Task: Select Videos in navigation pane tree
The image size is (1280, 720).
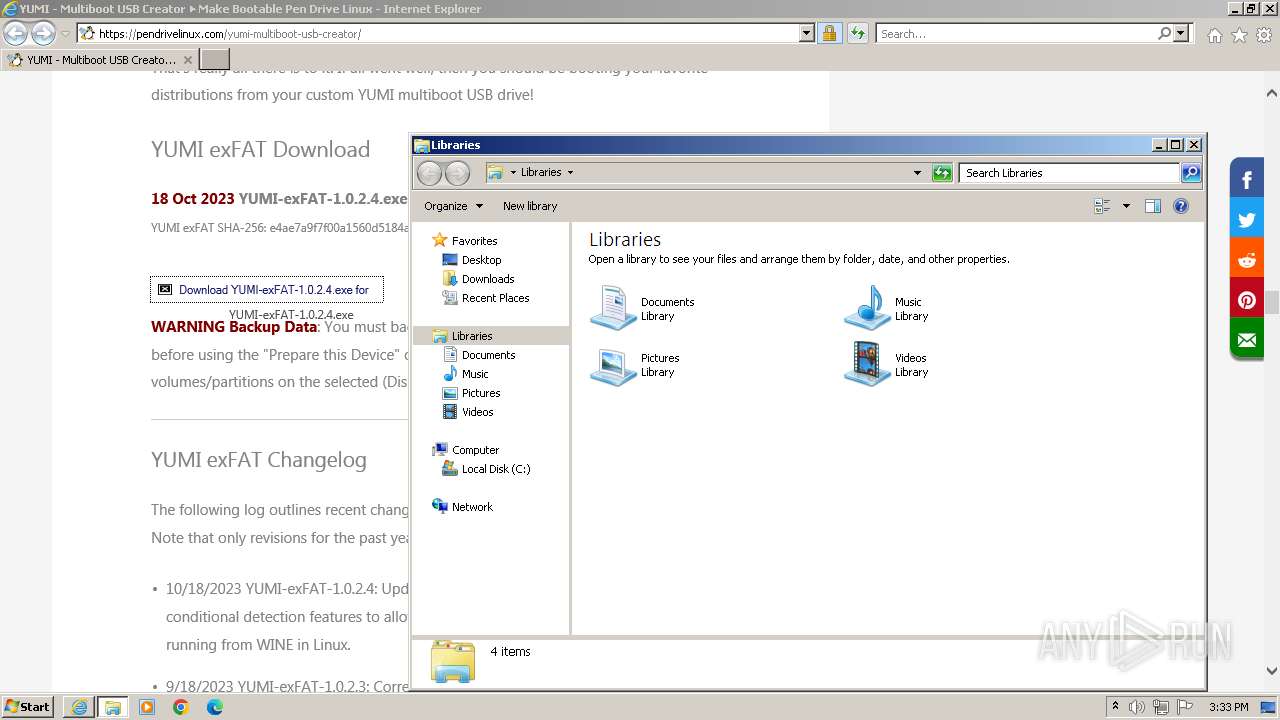Action: 477,412
